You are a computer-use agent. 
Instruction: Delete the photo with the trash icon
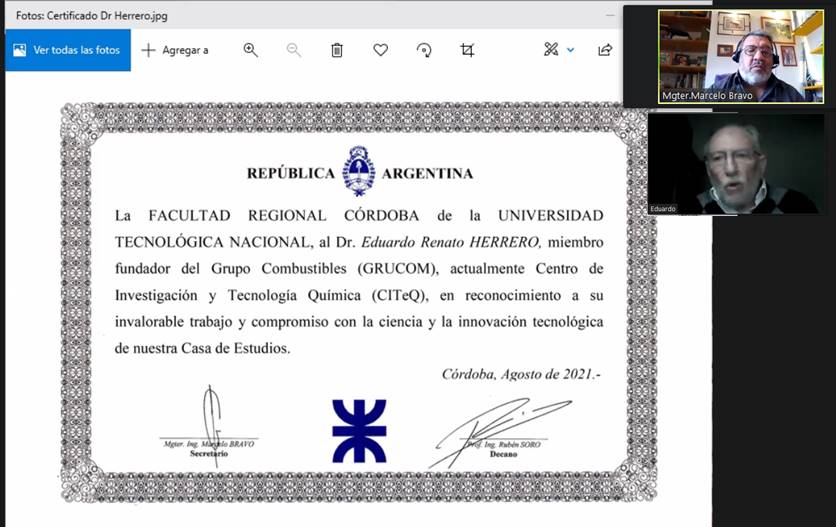coord(337,50)
